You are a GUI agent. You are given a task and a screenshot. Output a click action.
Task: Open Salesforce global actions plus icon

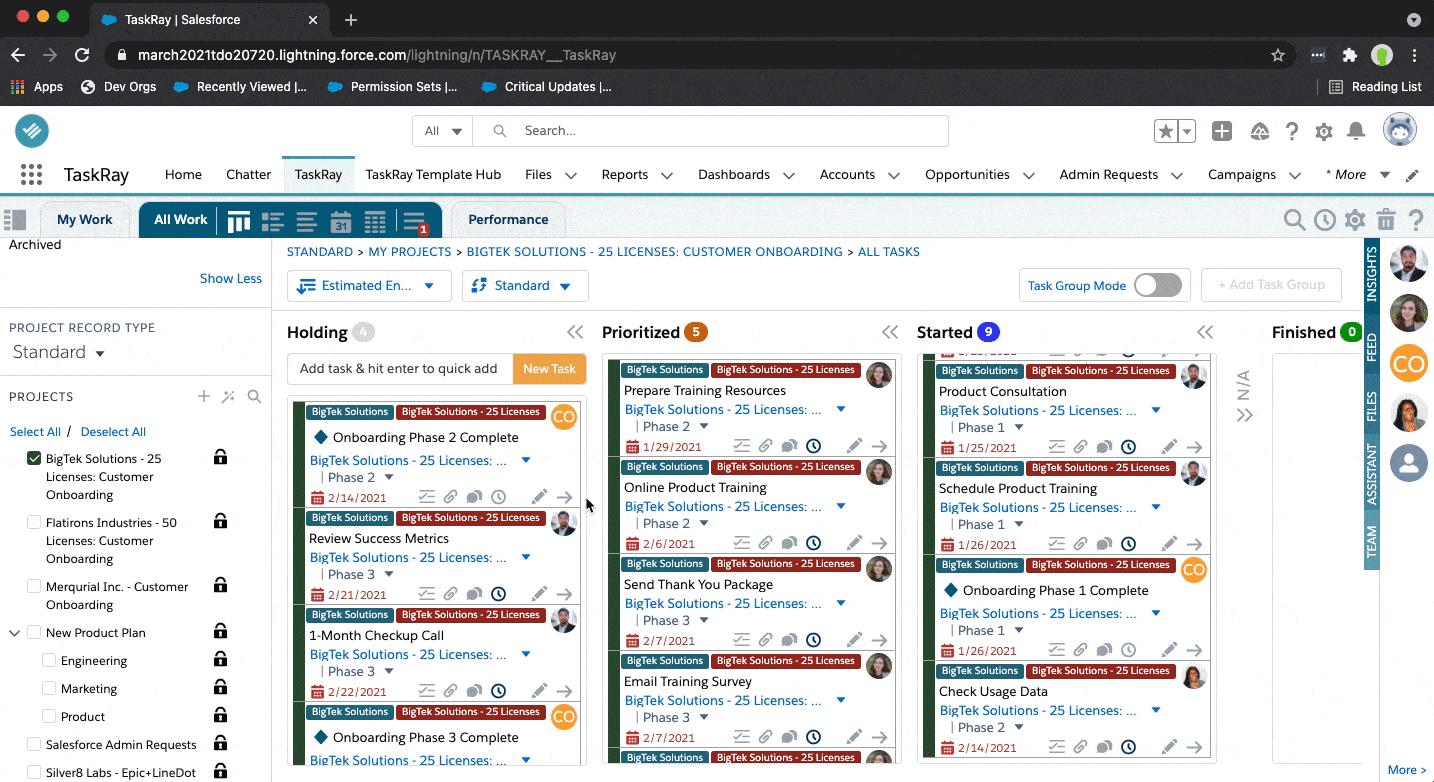point(1221,131)
